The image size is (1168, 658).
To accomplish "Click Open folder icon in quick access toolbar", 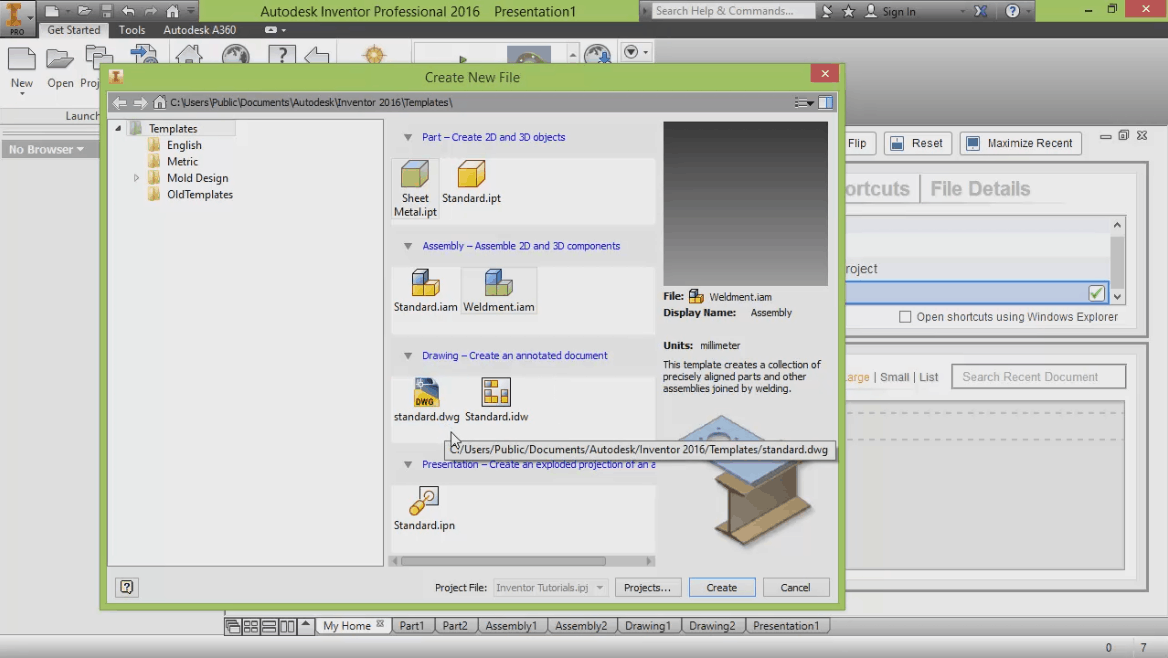I will (x=84, y=11).
